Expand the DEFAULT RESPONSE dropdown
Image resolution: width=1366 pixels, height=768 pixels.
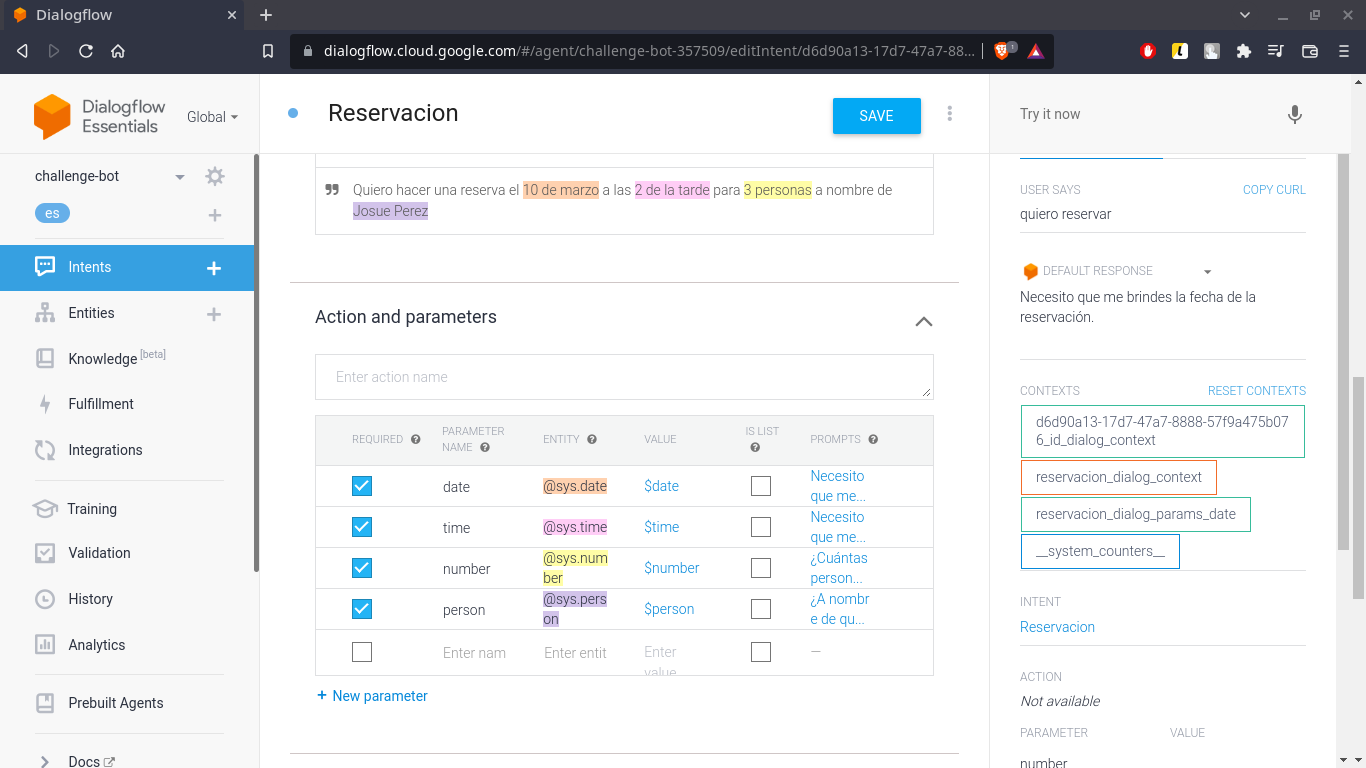pos(1207,270)
